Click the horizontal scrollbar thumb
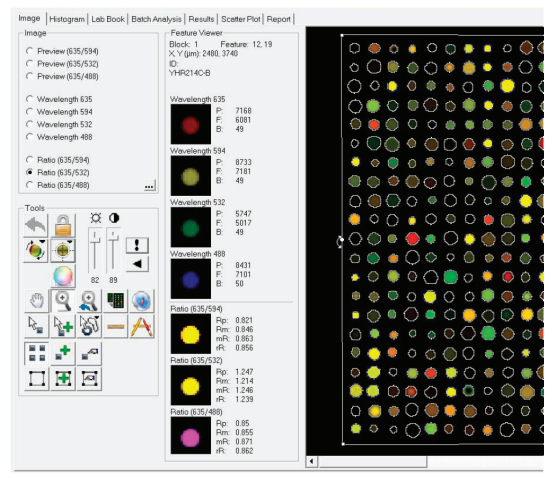 pos(373,461)
